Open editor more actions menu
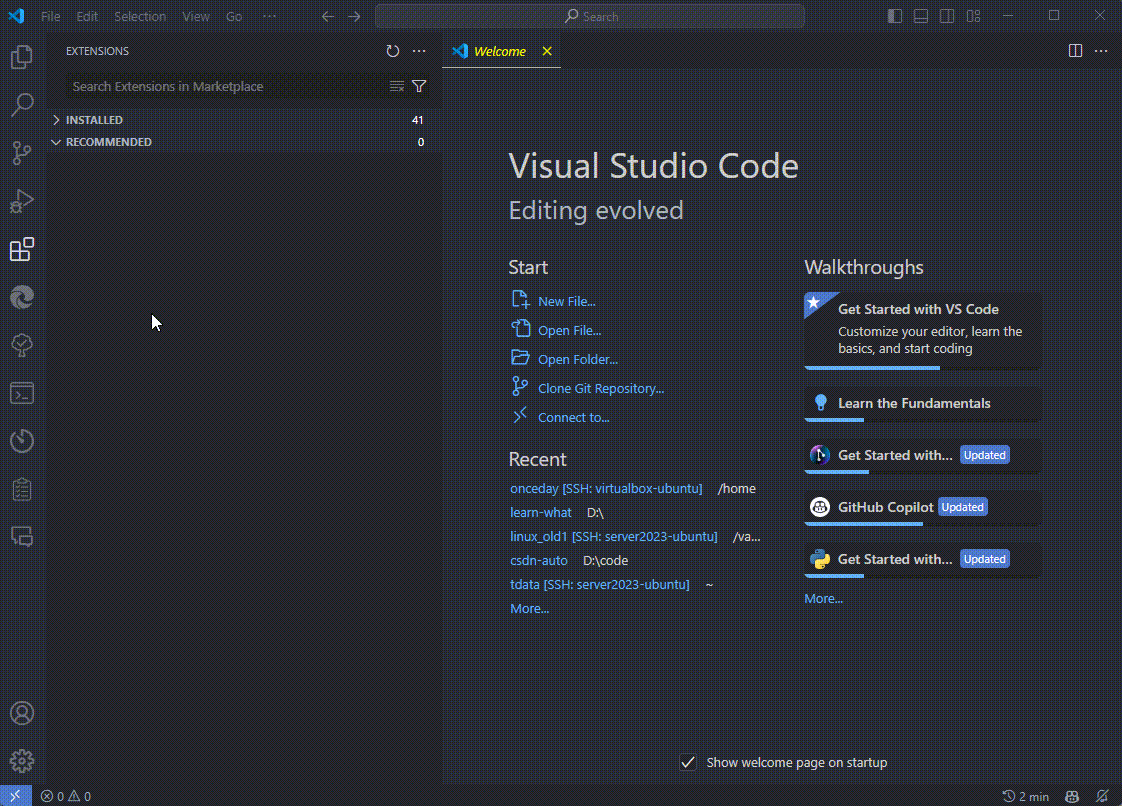Viewport: 1122px width, 806px height. (x=1101, y=51)
